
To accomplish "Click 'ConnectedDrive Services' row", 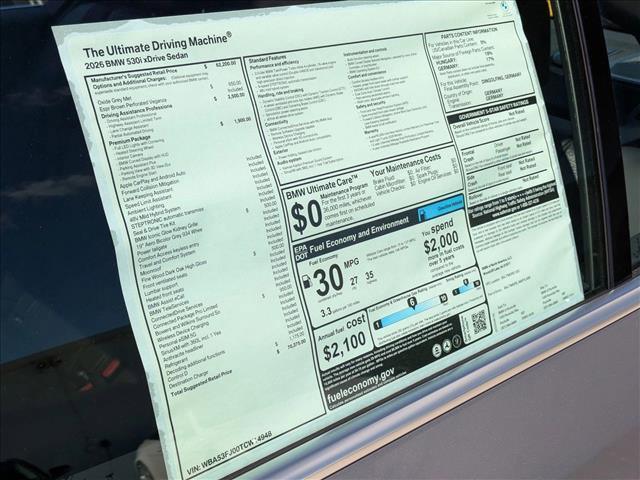I will pos(177,312).
